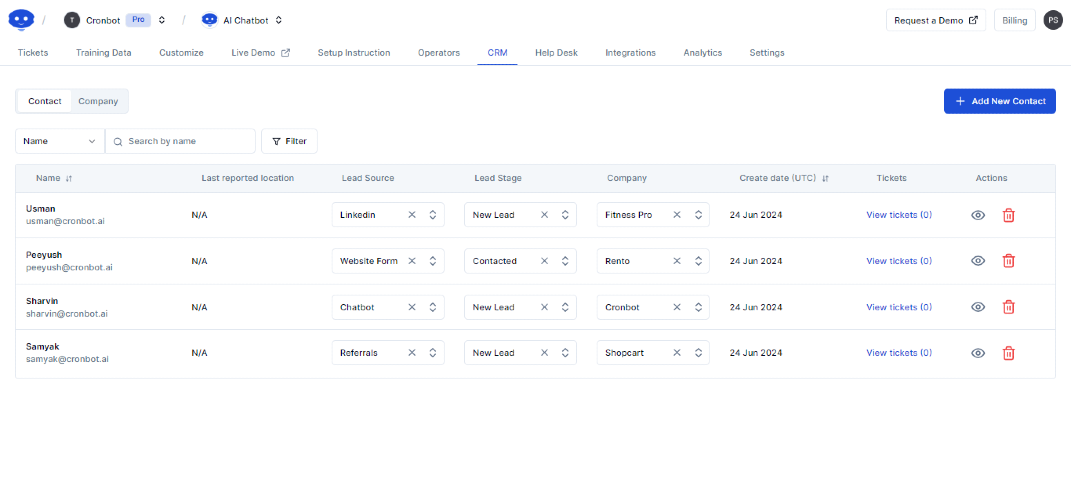Expand Peeyush's Rento company dropdown
Screen dimensions: 1071x500
click(x=697, y=261)
